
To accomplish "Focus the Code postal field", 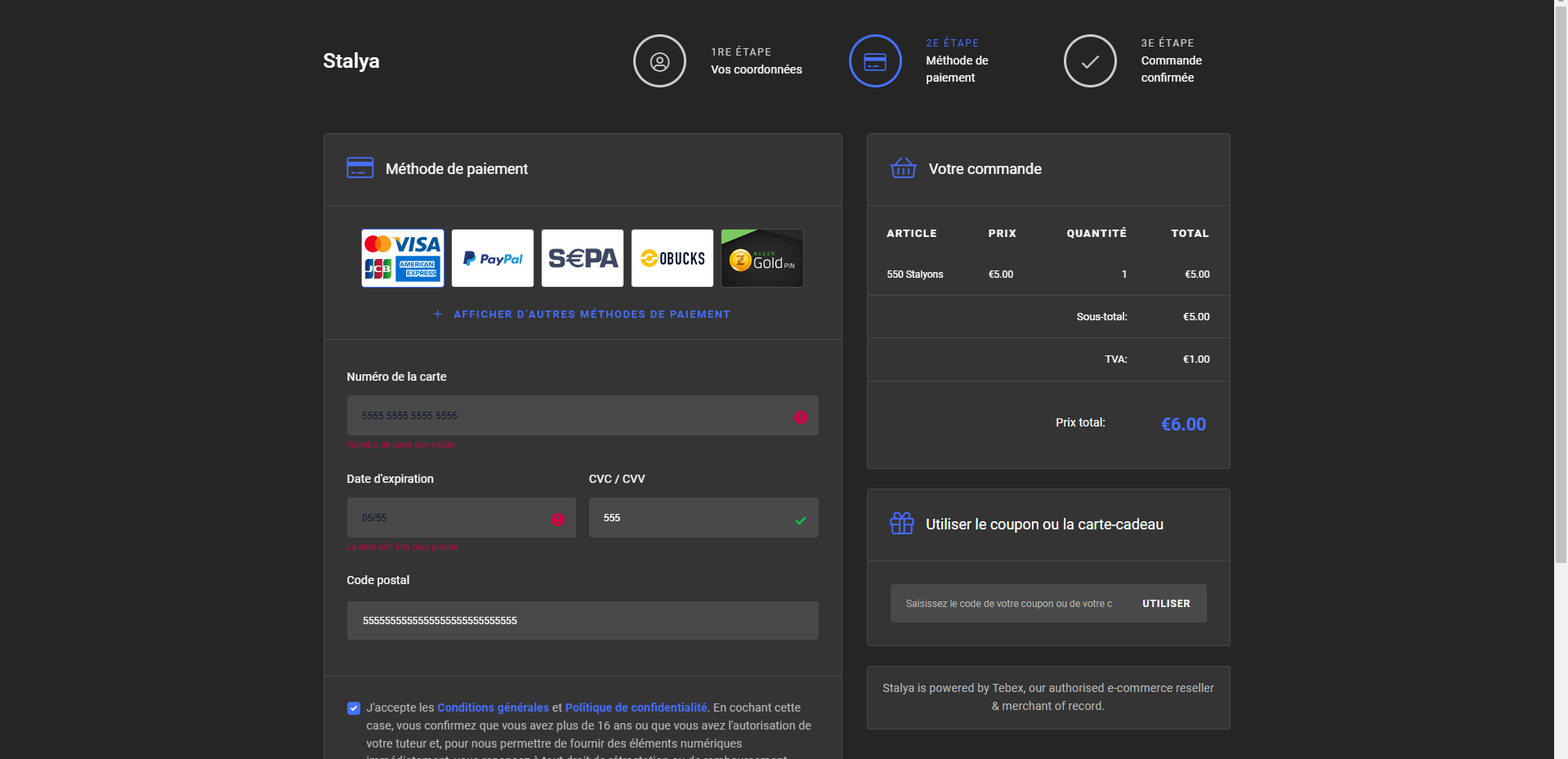I will 583,621.
